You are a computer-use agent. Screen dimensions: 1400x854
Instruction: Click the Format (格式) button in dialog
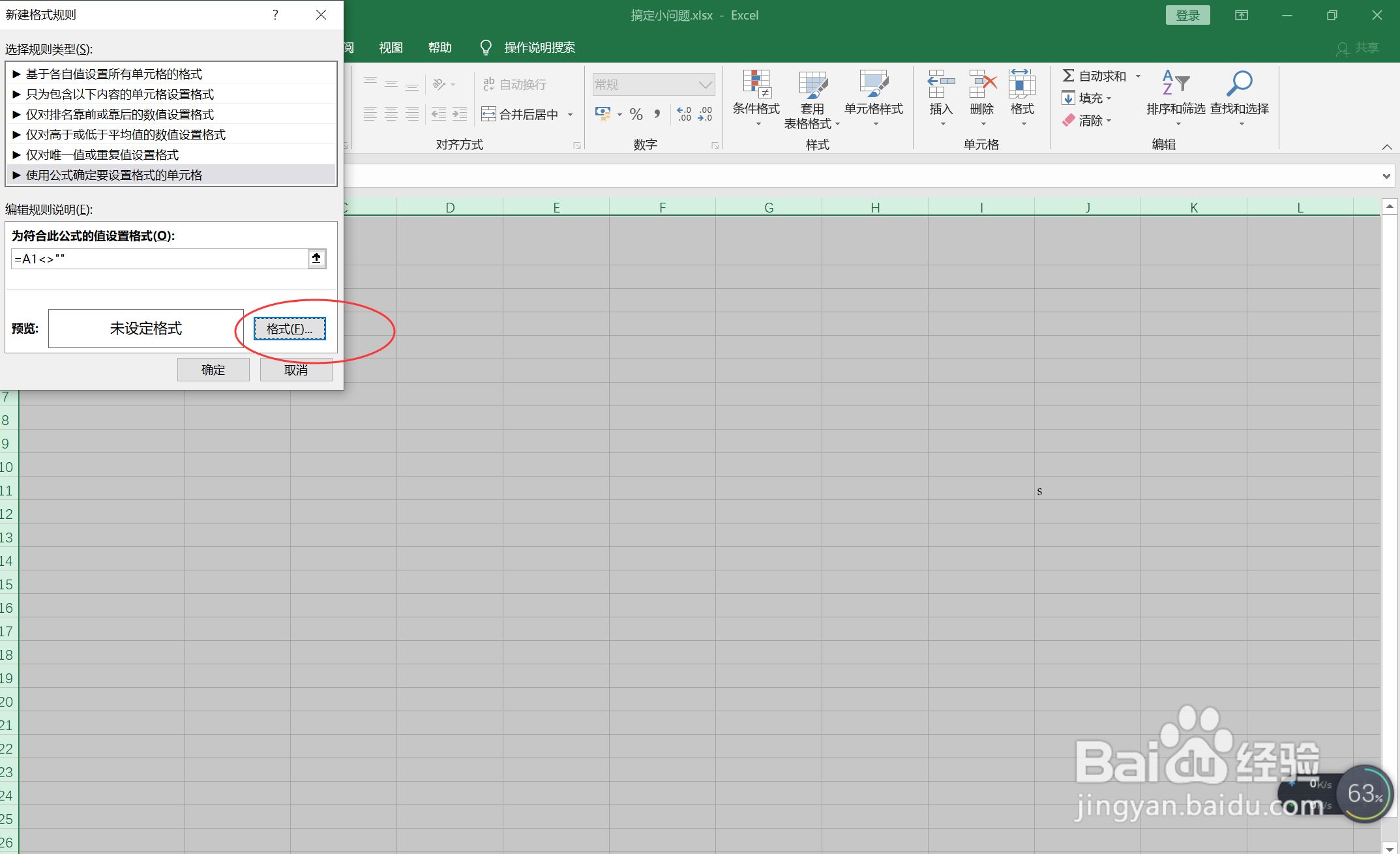[289, 329]
